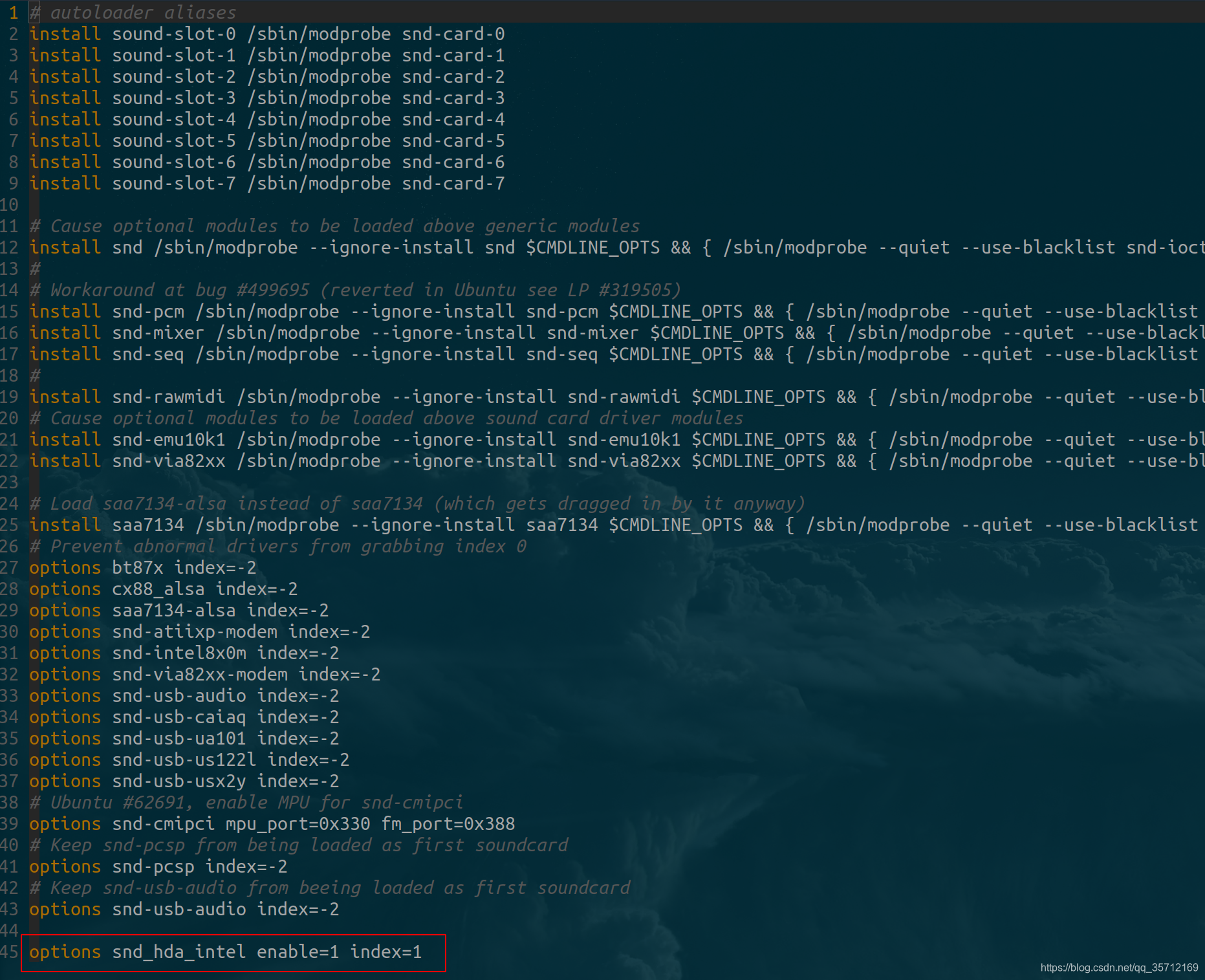Viewport: 1205px width, 980px height.
Task: Place cursor on 'sound-slot-4'
Action: [x=174, y=119]
